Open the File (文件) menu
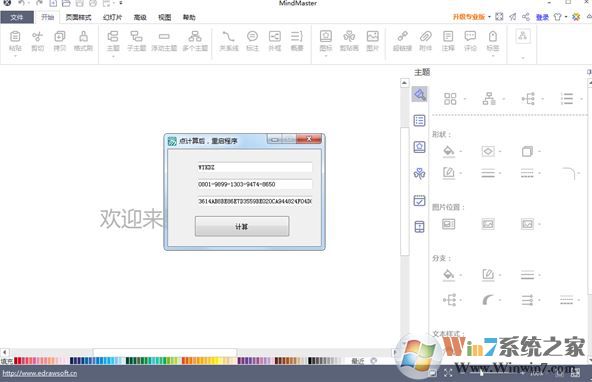Screen dimensions: 592x382 [x=17, y=17]
